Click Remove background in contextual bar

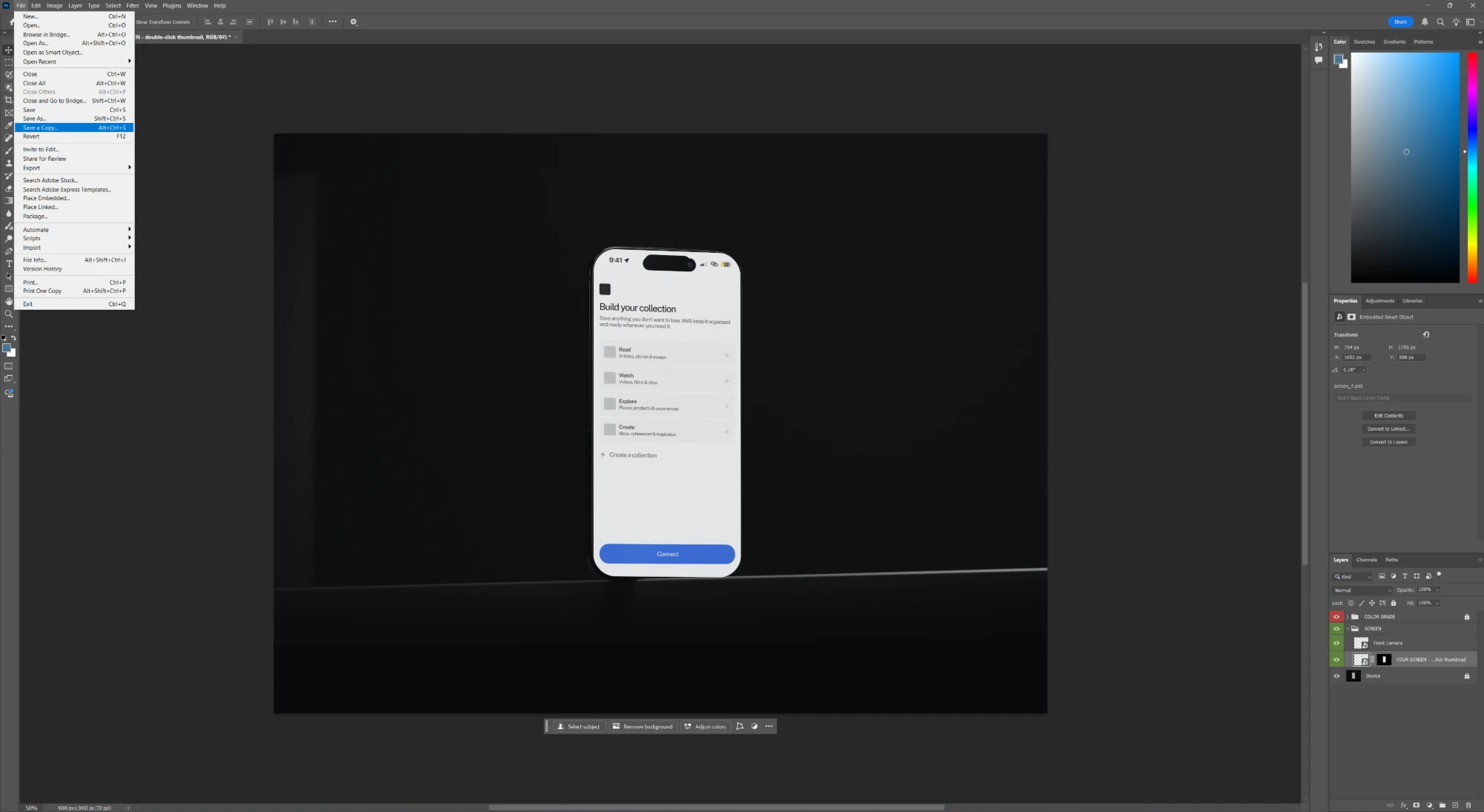[x=643, y=727]
